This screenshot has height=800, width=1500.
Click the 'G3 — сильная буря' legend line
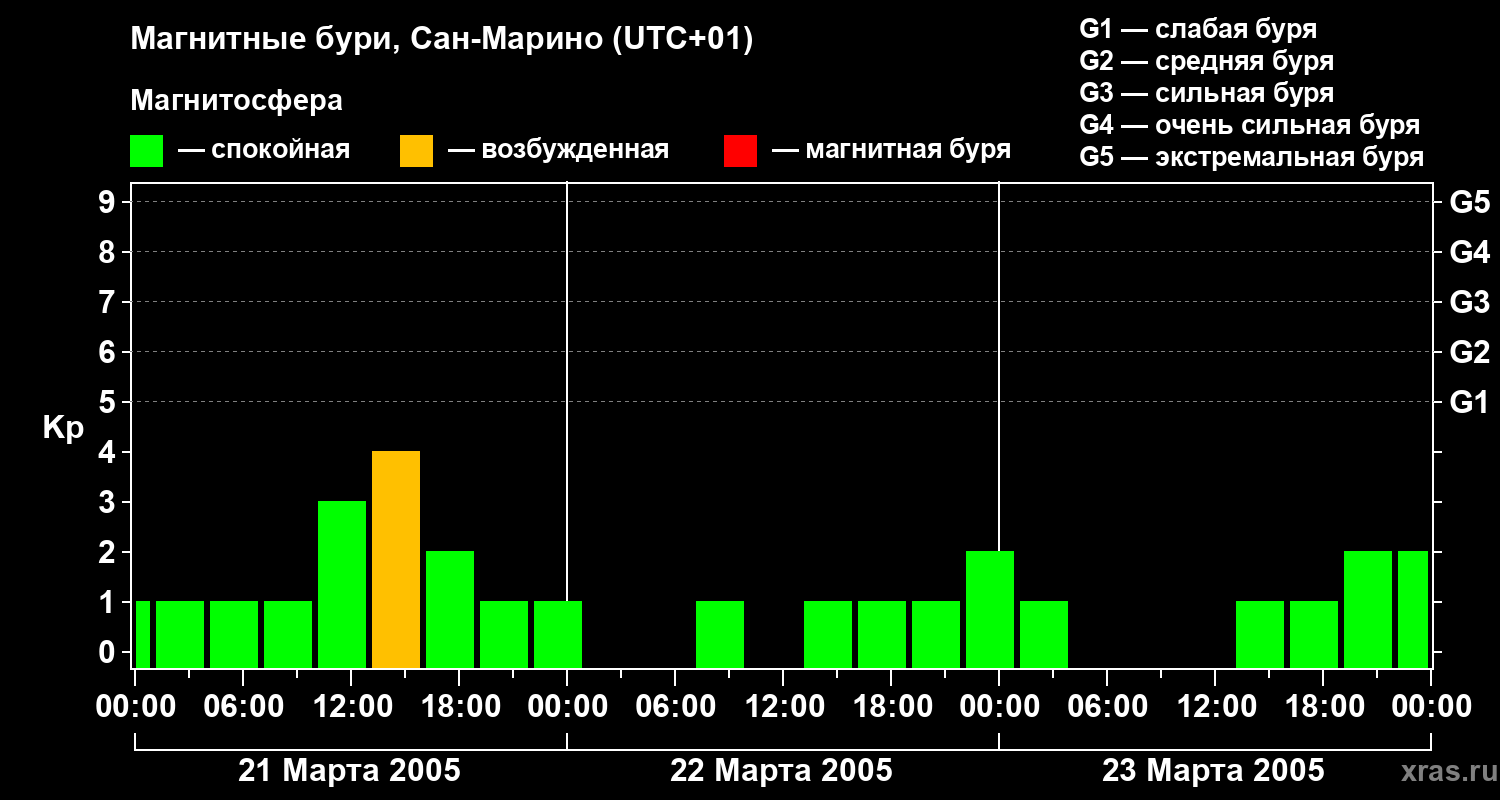click(x=1206, y=93)
